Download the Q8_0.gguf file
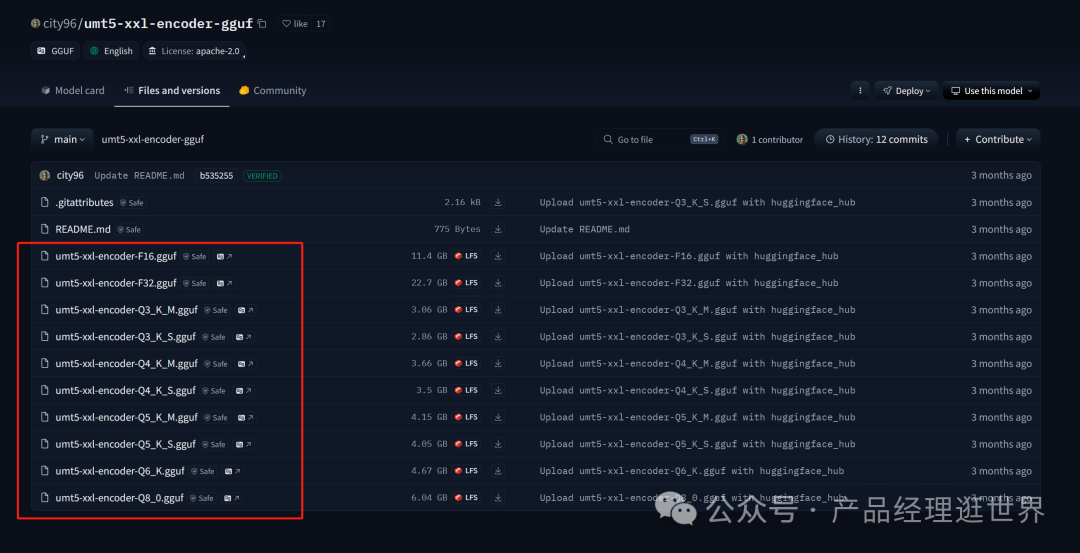The height and width of the screenshot is (553, 1080). [498, 498]
